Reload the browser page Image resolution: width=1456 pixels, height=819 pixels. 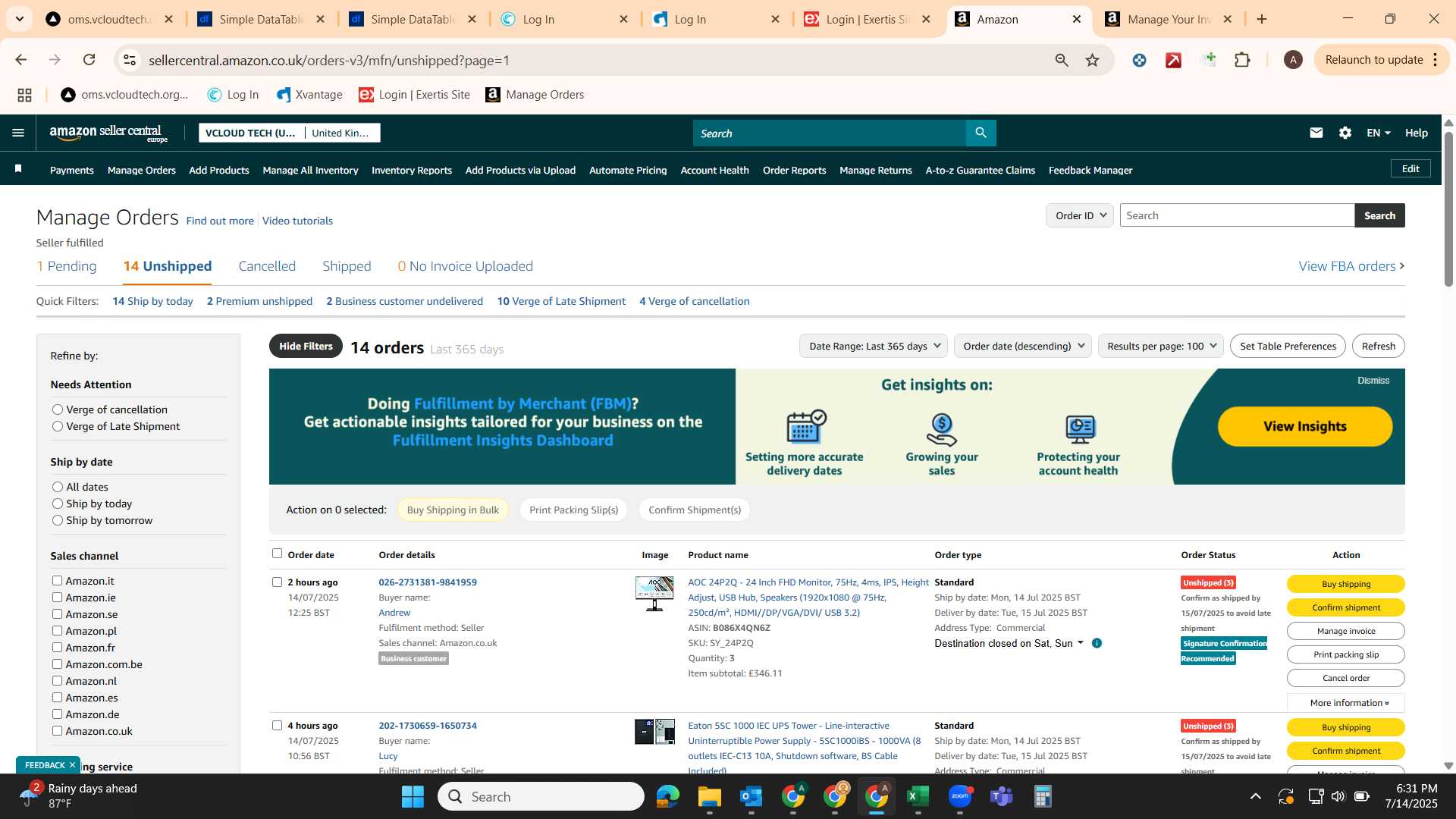[x=89, y=60]
